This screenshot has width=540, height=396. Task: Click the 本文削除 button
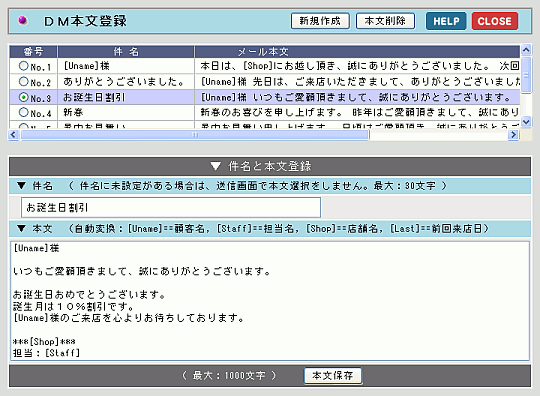click(385, 21)
